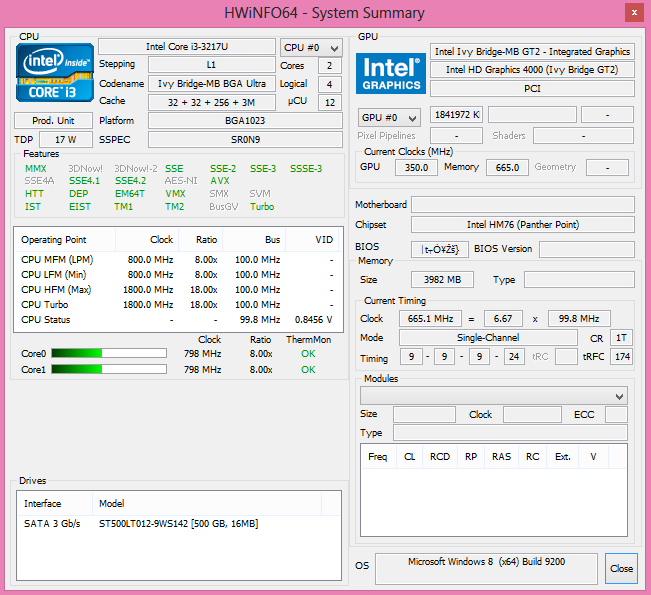Screen dimensions: 651x595
Task: Click the Operating Point column header
Action: tap(55, 240)
